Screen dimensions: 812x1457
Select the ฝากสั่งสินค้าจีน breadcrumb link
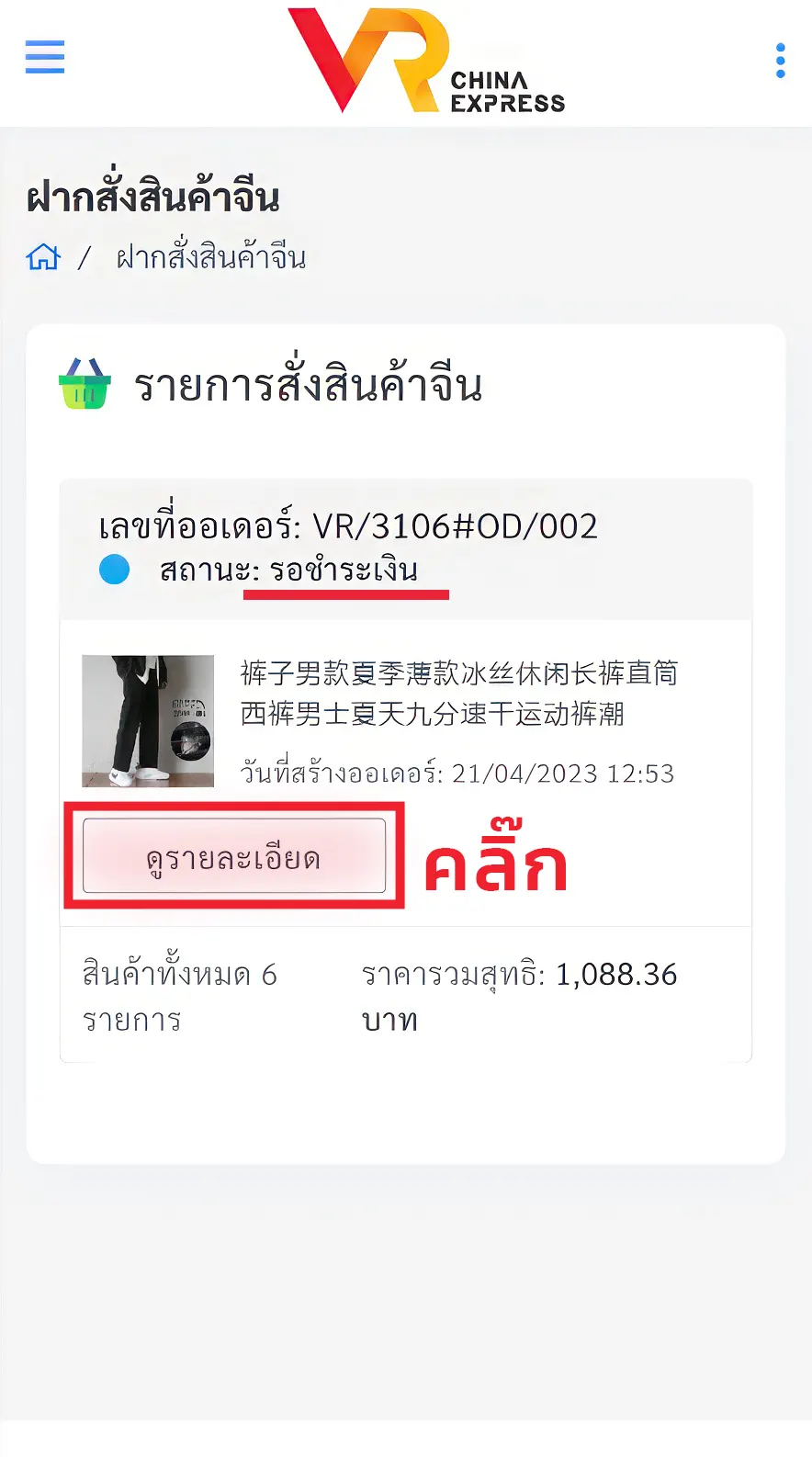[x=211, y=257]
